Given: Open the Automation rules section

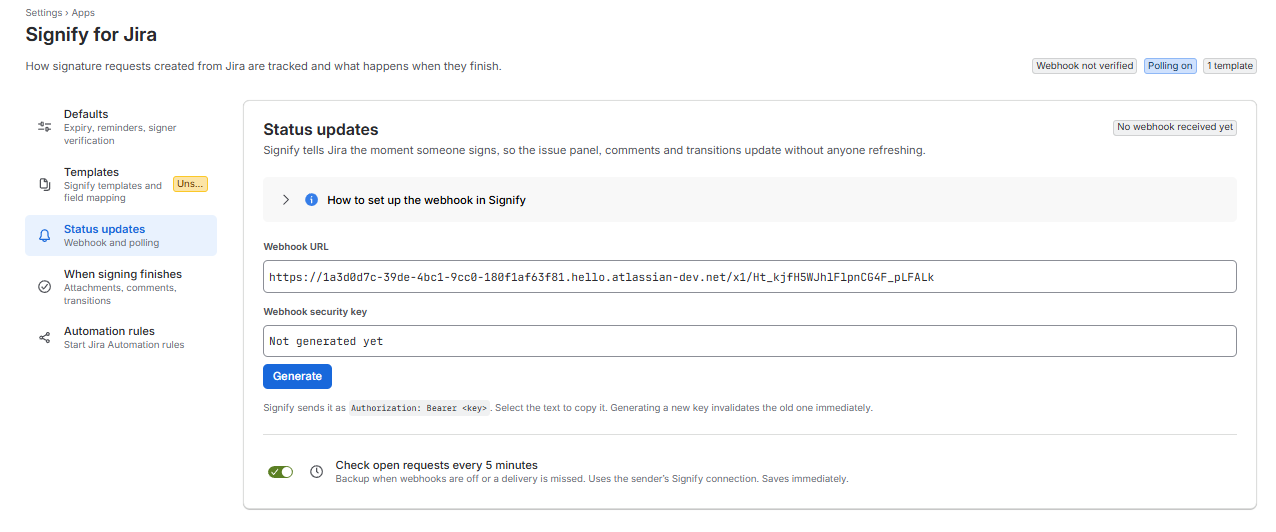Looking at the screenshot, I should 121,338.
